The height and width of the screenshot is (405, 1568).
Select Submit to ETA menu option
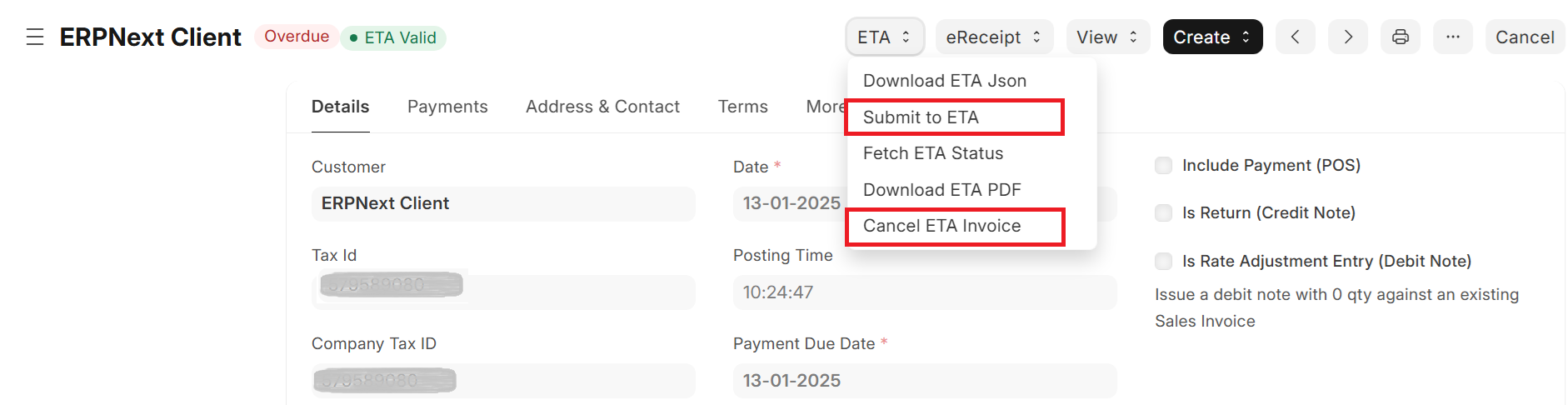921,117
